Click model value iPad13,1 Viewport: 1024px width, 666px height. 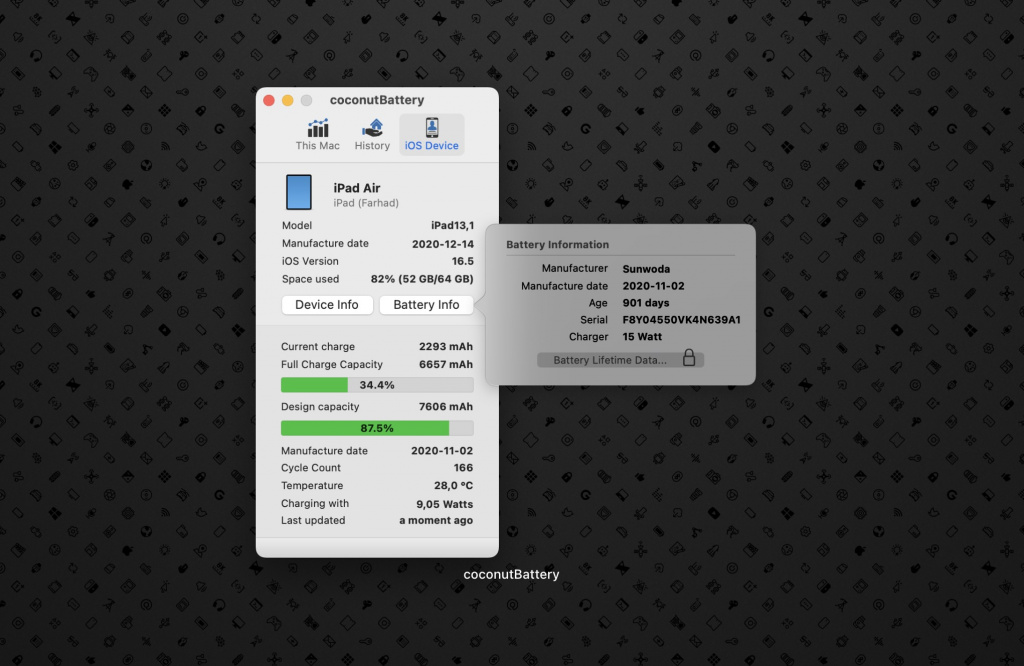453,225
